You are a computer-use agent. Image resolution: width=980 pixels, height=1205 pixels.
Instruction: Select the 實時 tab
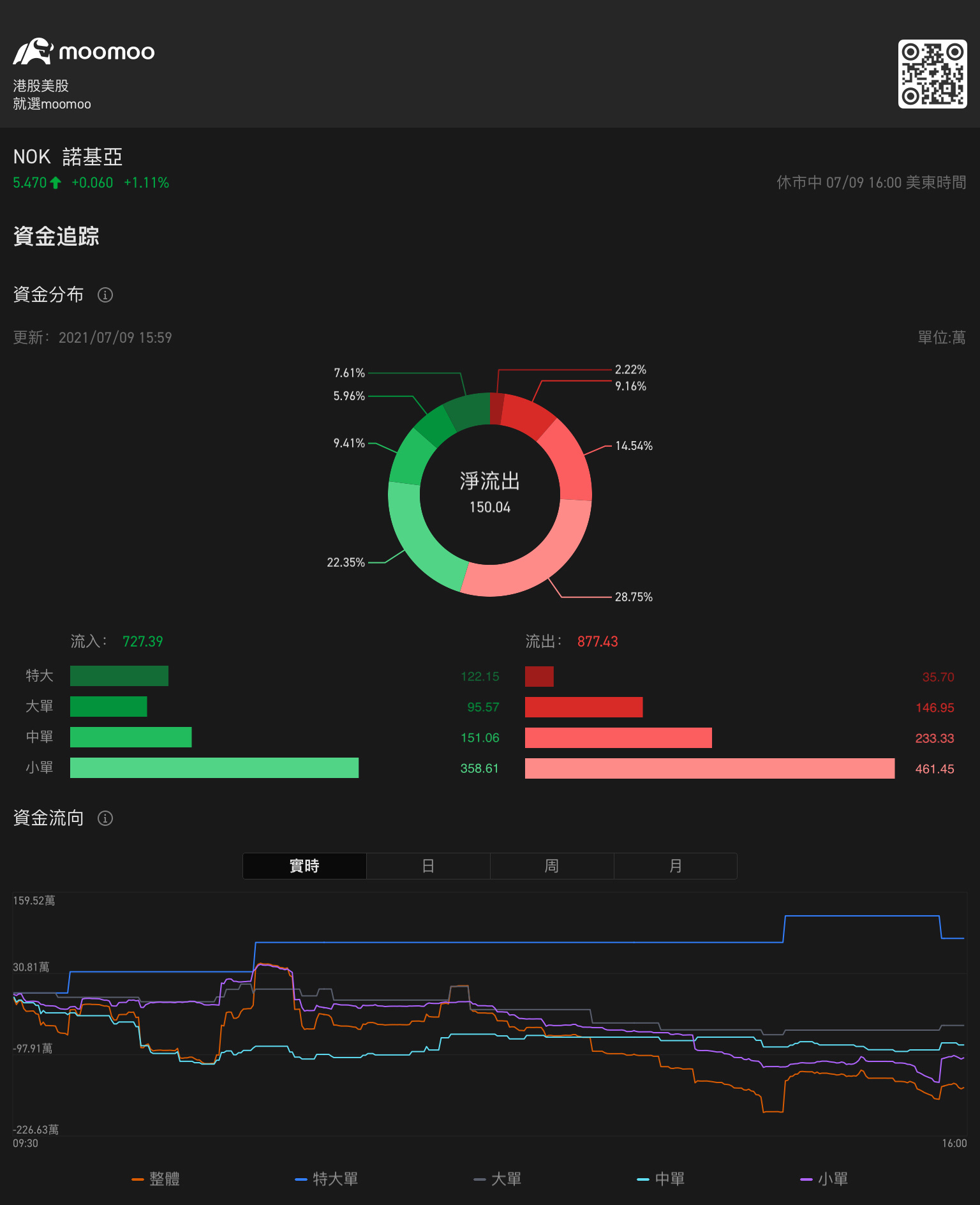tap(304, 866)
